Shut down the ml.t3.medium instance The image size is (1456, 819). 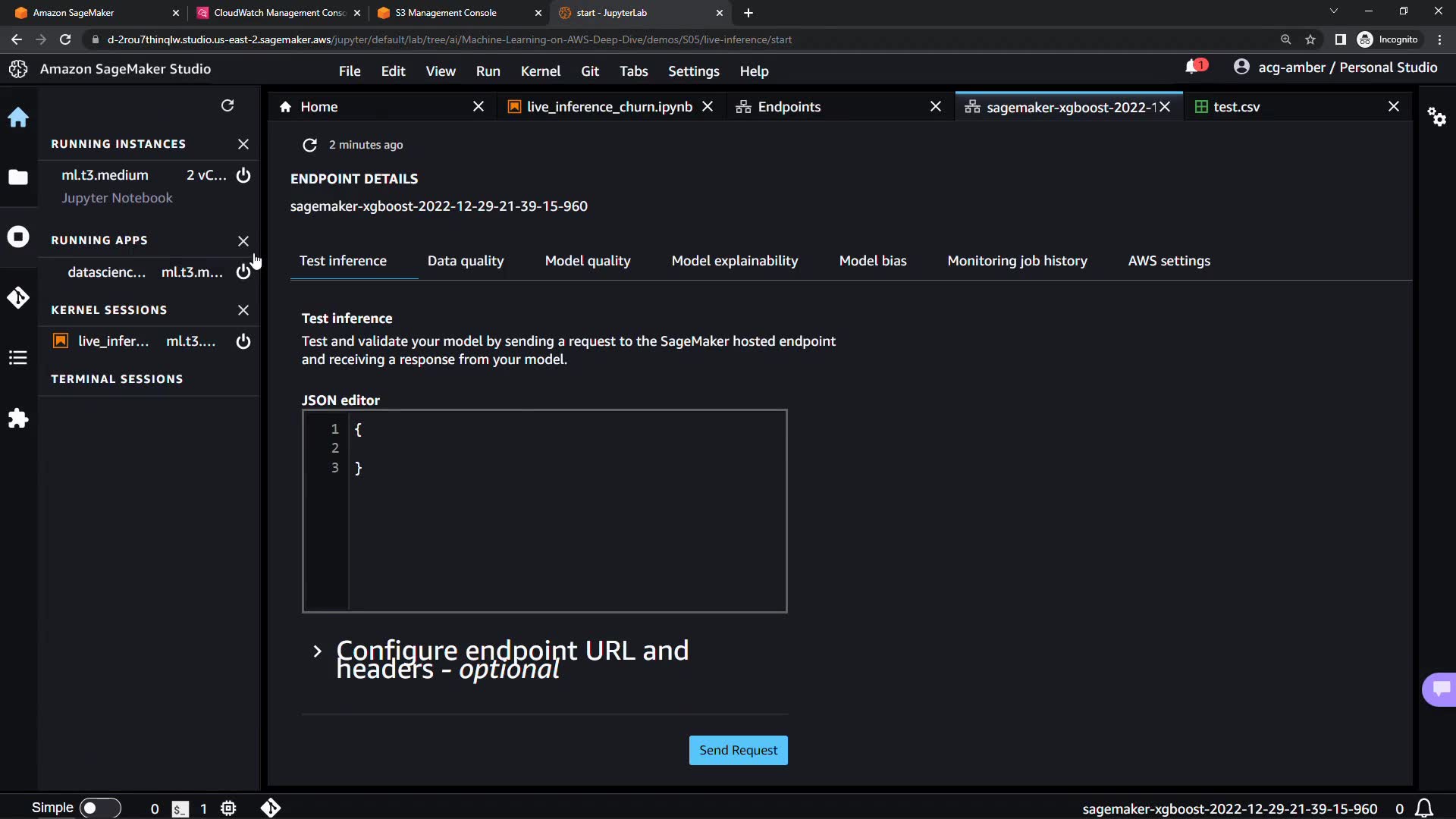(243, 176)
